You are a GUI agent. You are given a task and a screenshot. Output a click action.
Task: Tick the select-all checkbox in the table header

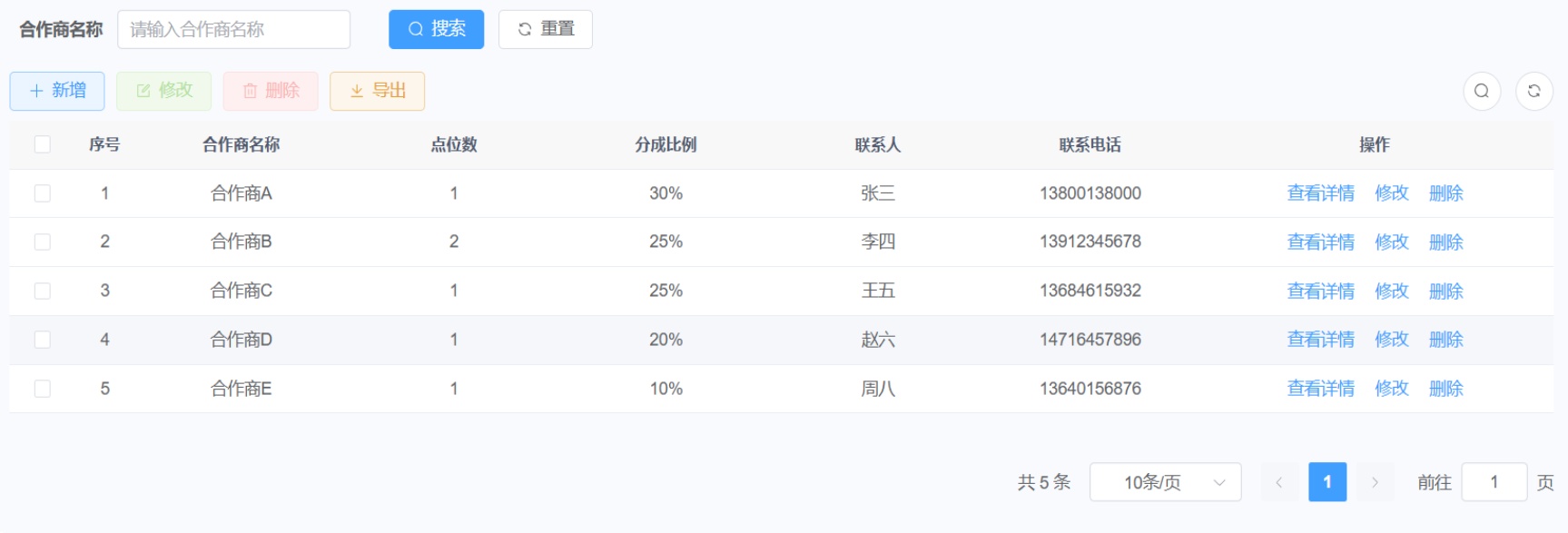tap(43, 144)
